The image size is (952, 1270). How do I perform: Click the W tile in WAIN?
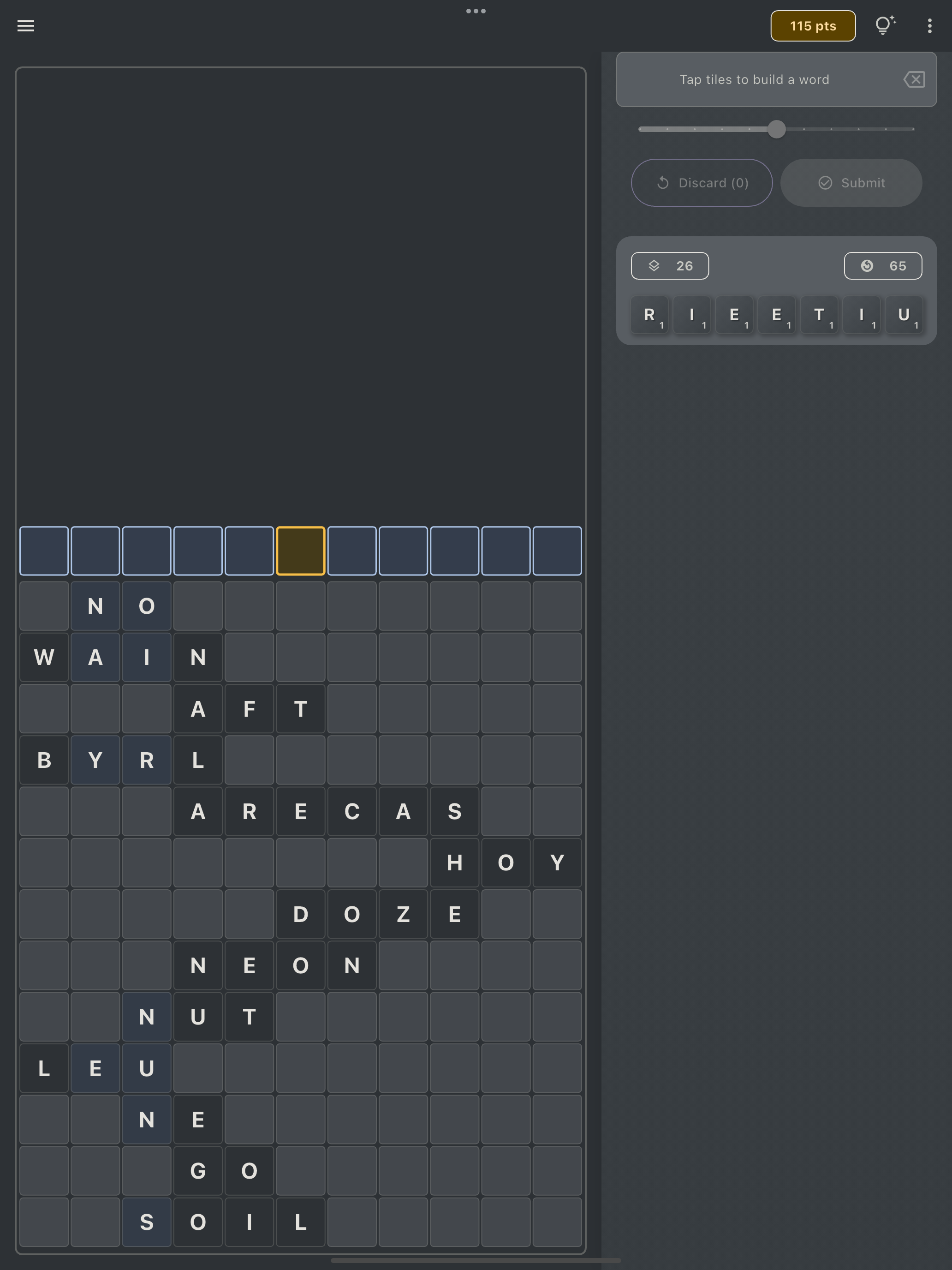pyautogui.click(x=44, y=658)
